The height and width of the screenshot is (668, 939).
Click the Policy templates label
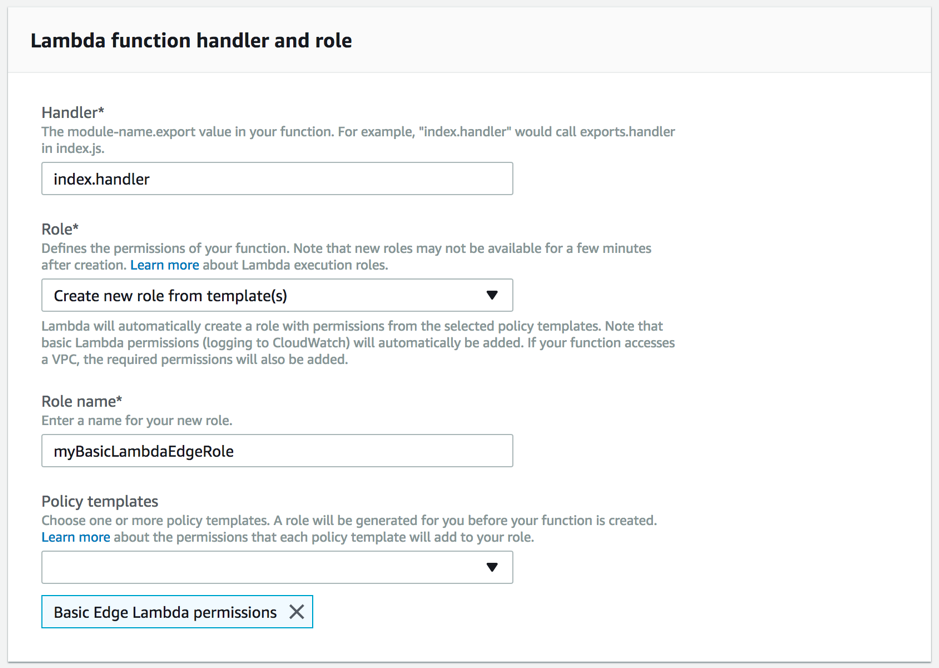100,501
